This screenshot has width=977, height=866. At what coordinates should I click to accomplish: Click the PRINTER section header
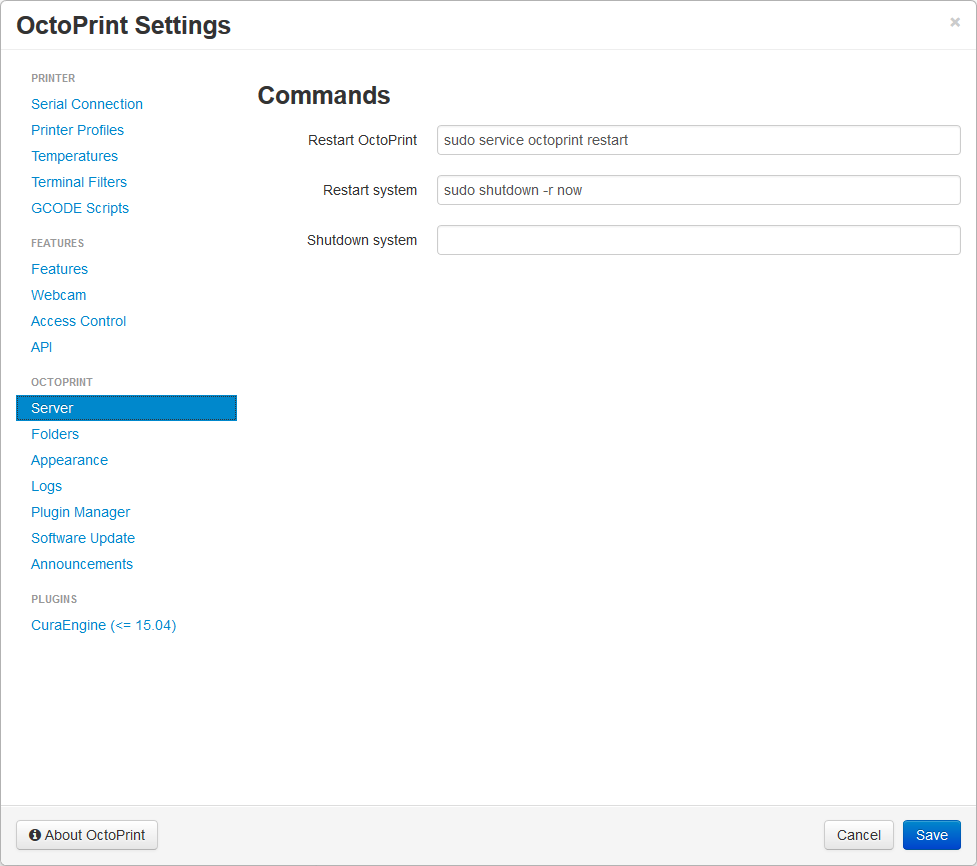click(53, 79)
